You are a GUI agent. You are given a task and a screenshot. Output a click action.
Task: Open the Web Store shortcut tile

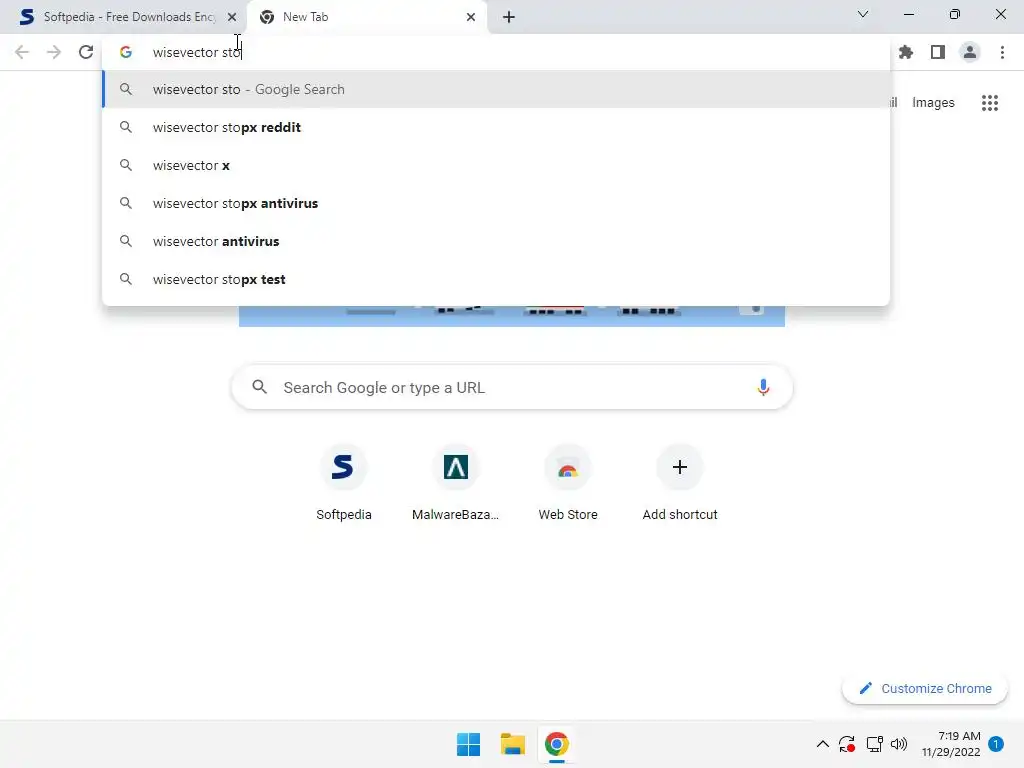568,483
